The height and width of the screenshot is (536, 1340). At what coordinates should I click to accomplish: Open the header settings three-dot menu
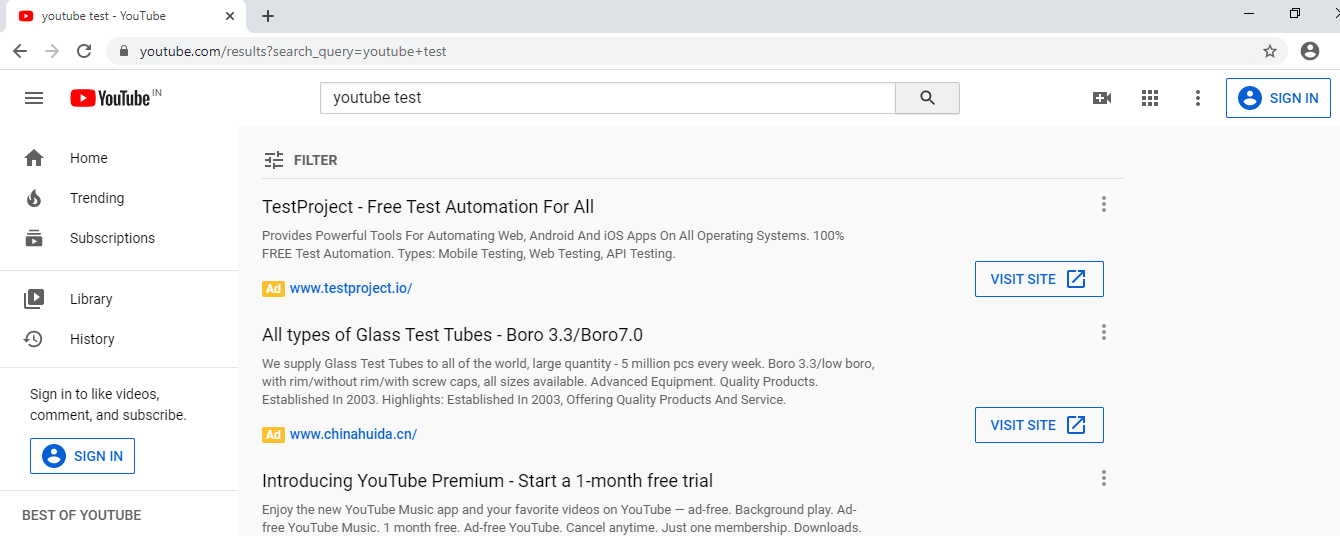click(1198, 98)
